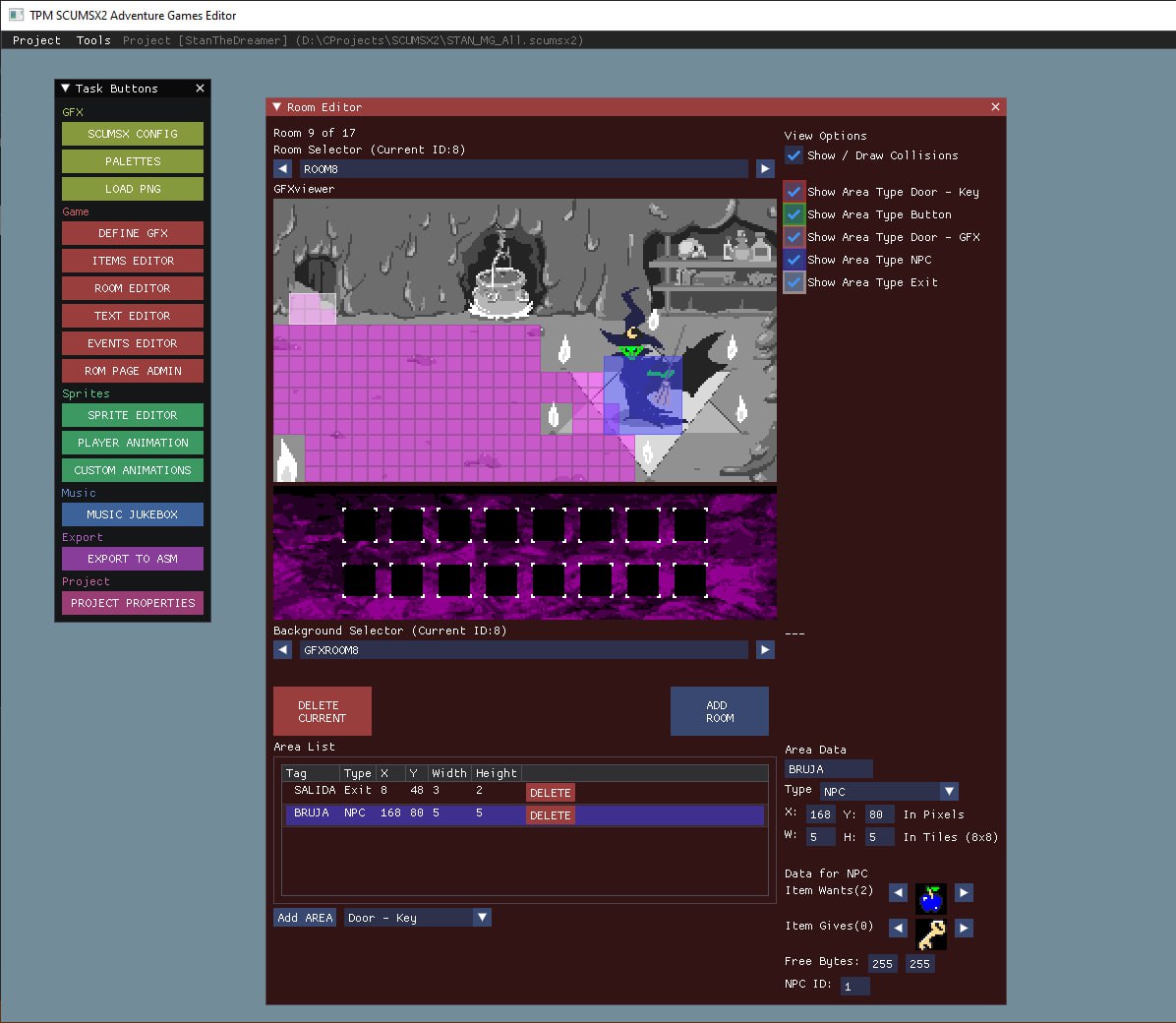The height and width of the screenshot is (1023, 1176).
Task: Open ROM PAGE ADMIN
Action: coord(133,371)
